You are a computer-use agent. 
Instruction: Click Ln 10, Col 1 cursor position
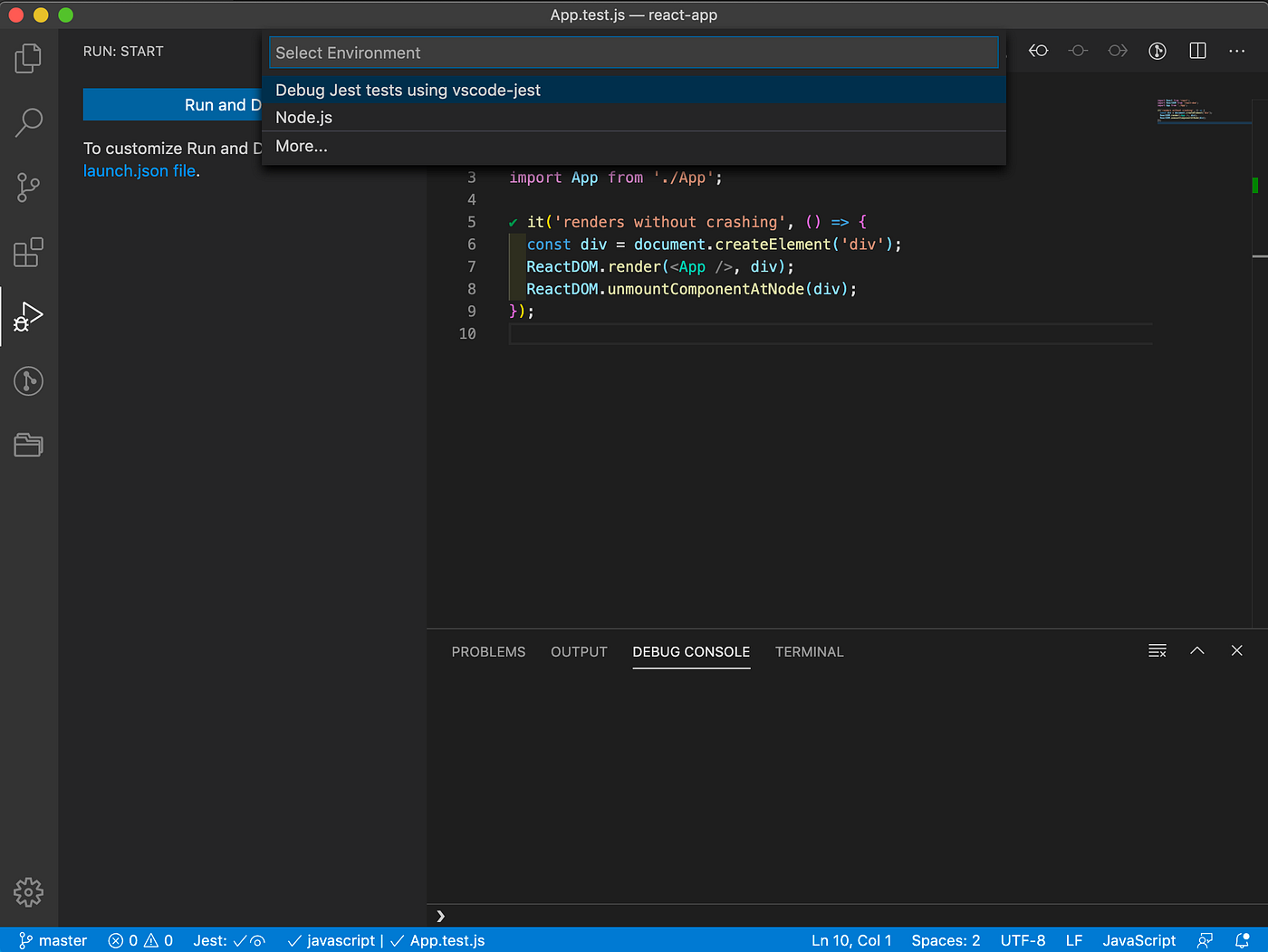tap(851, 940)
